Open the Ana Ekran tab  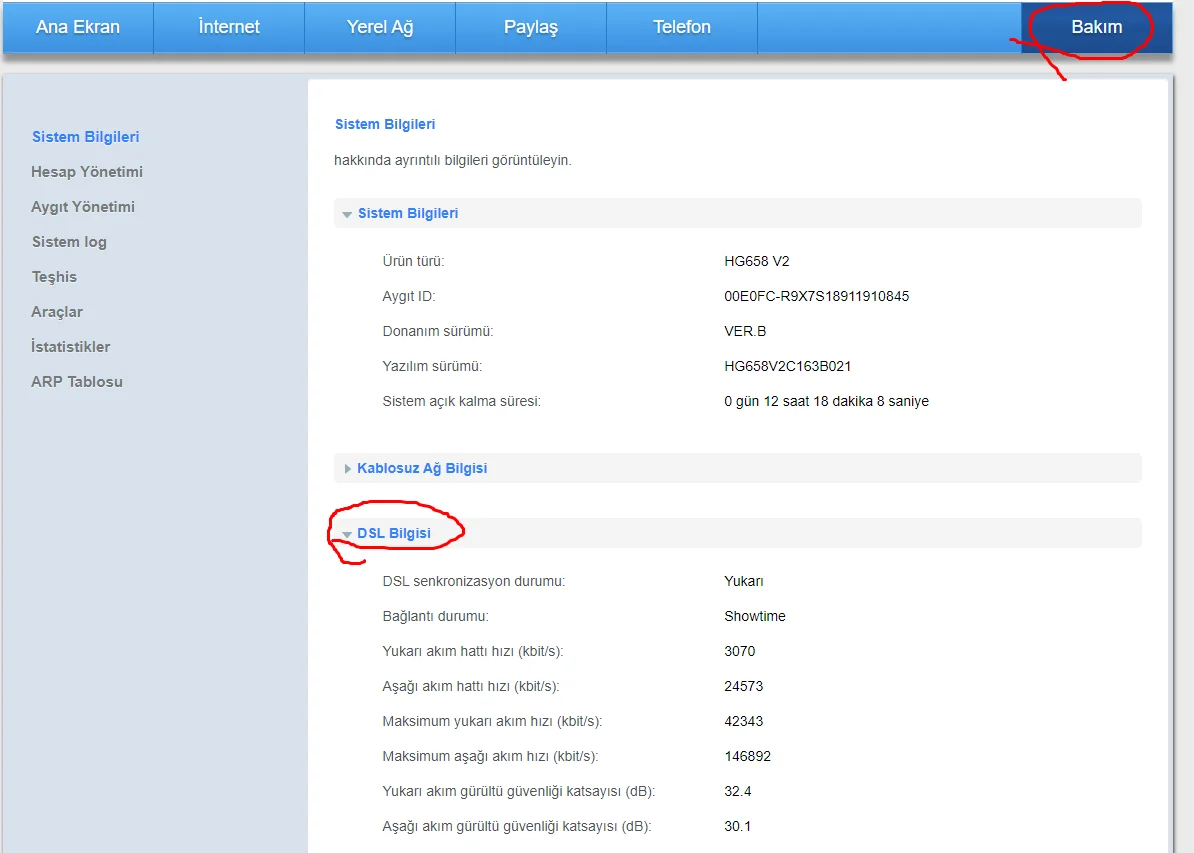tap(78, 27)
